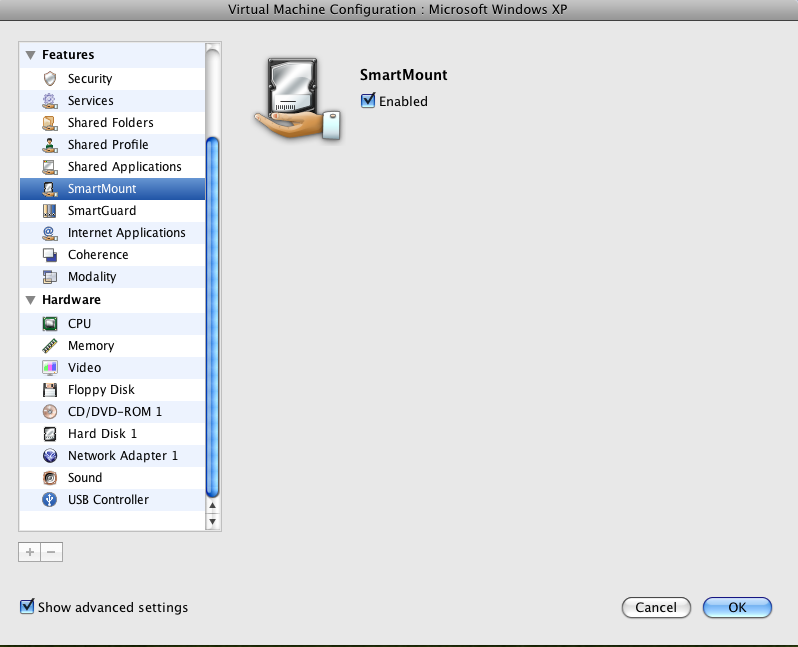Select Shared Folders row
The width and height of the screenshot is (798, 647).
click(112, 123)
